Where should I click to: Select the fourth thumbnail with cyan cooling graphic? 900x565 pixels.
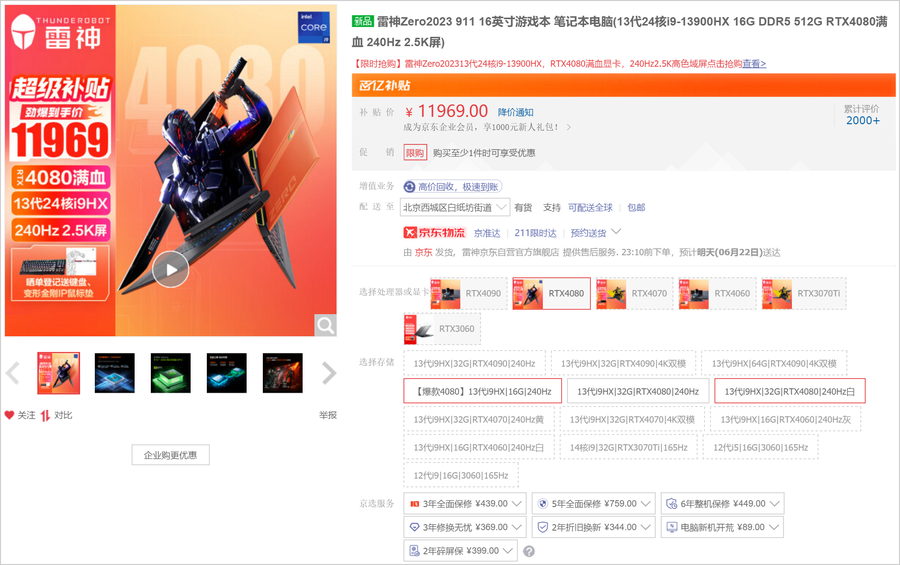227,373
